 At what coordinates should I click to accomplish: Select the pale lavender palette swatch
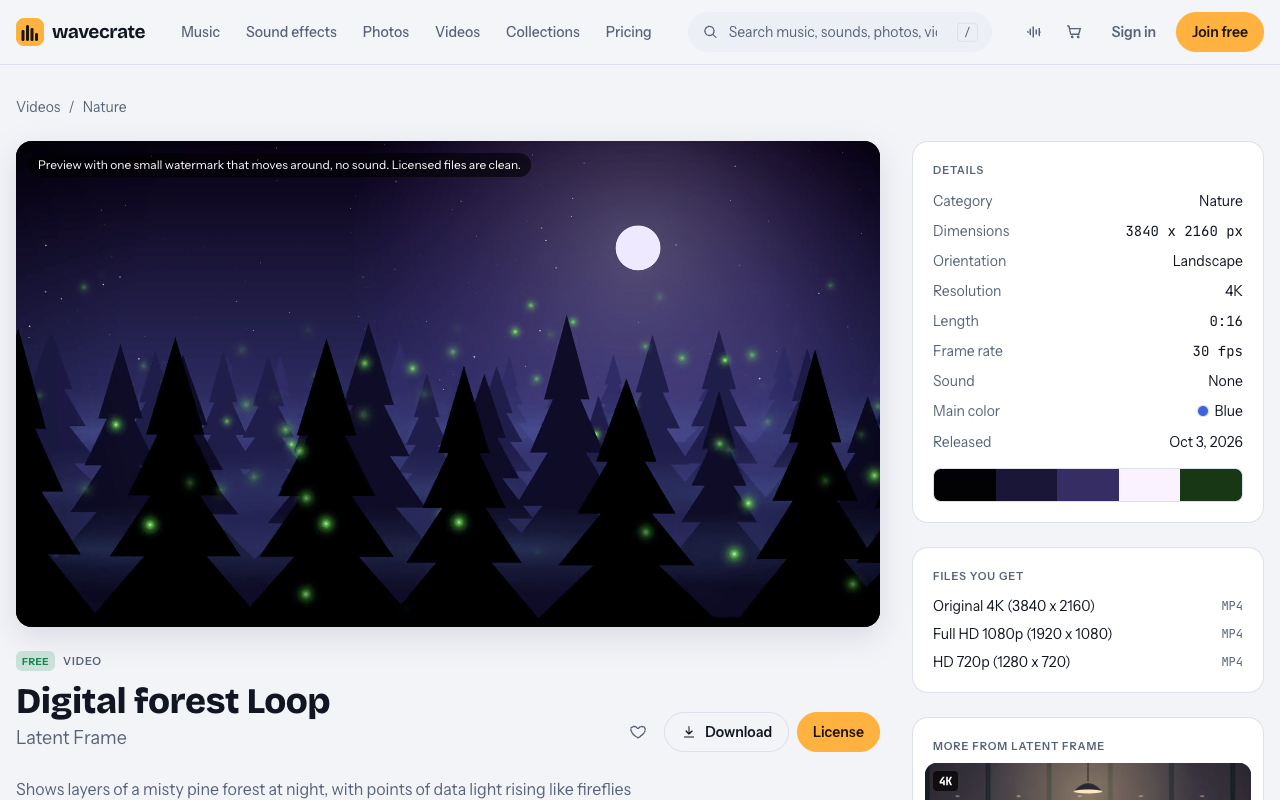(x=1149, y=485)
